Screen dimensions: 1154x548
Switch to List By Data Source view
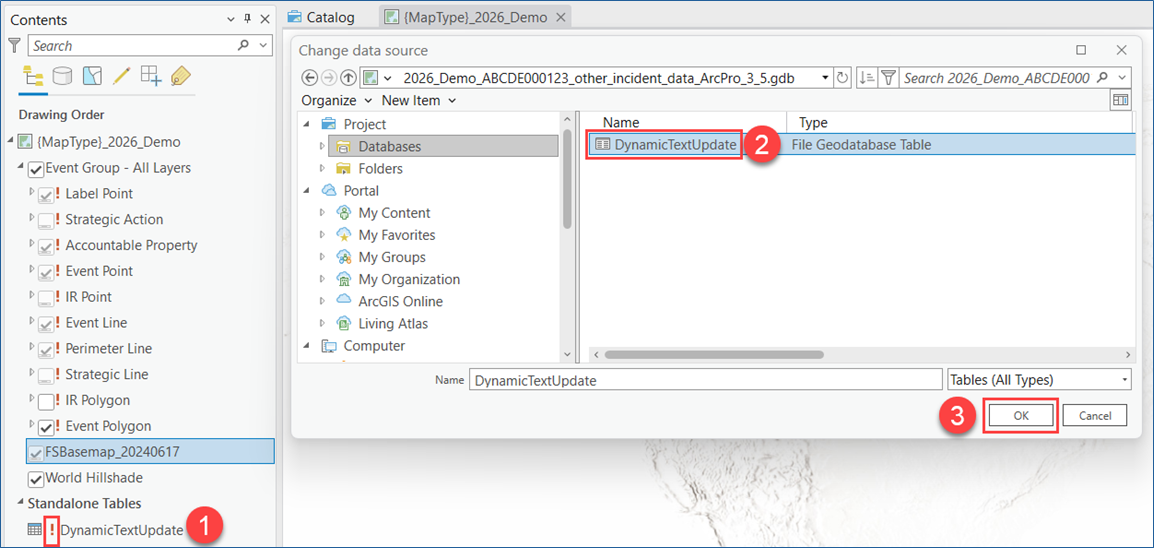[62, 76]
